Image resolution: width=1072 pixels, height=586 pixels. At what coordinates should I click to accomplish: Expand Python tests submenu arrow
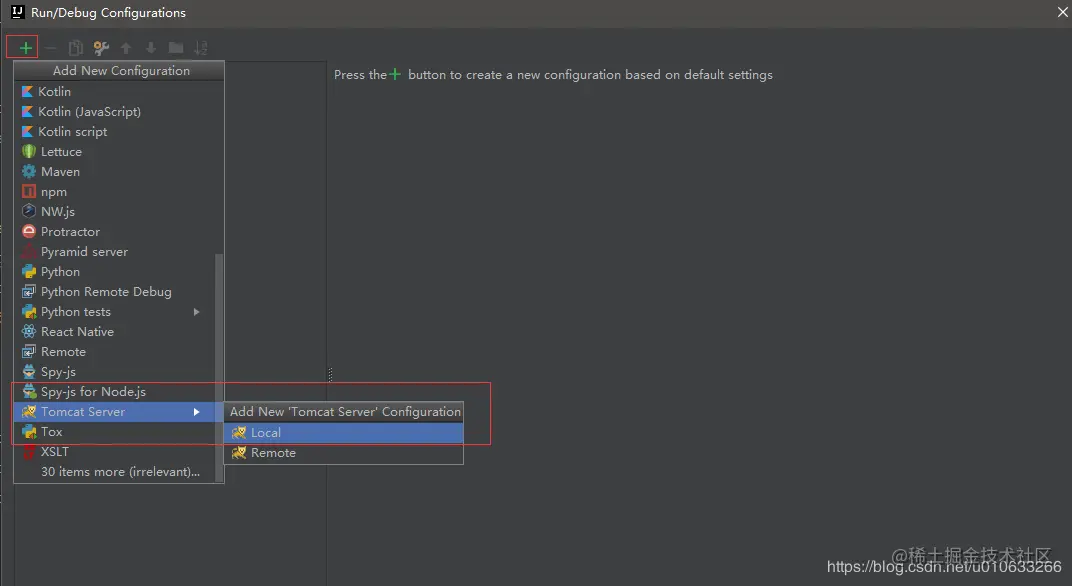[x=197, y=312]
